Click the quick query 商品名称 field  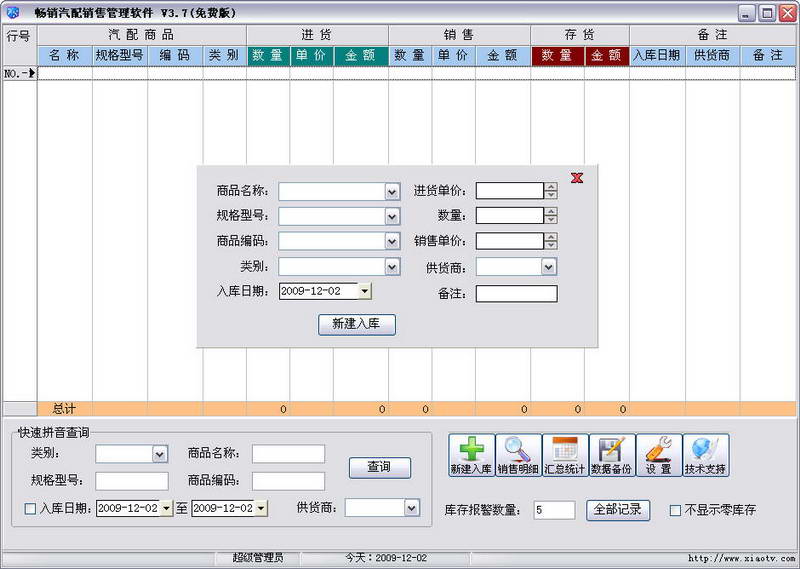click(x=288, y=454)
